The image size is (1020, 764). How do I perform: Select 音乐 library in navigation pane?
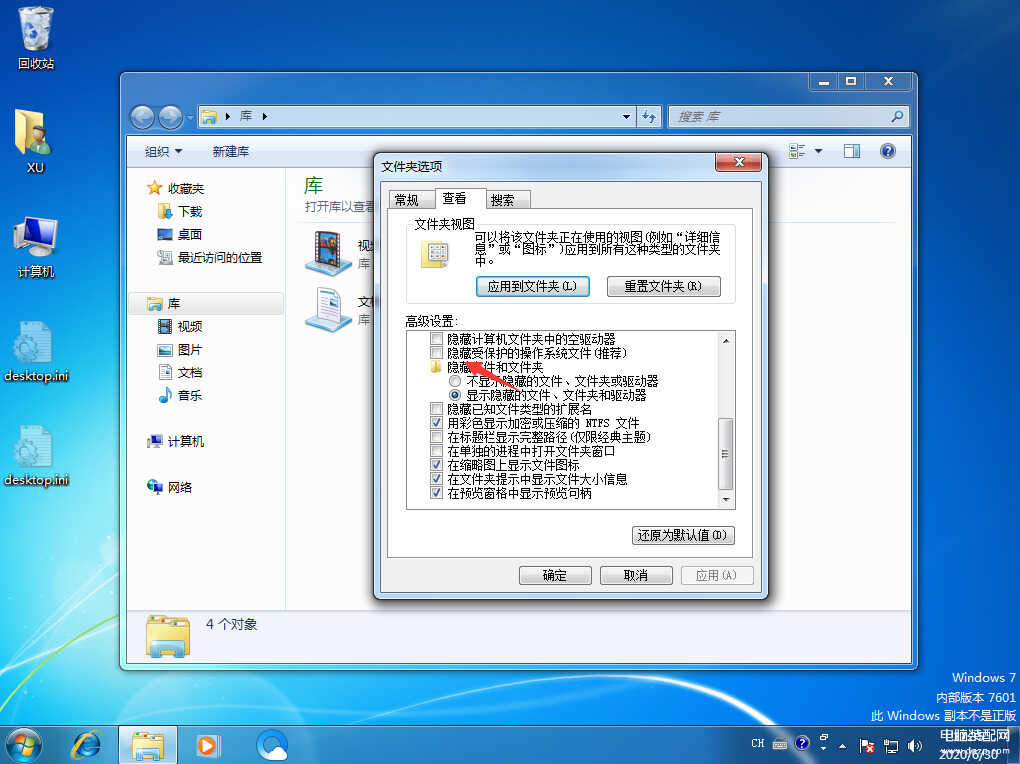coord(180,395)
